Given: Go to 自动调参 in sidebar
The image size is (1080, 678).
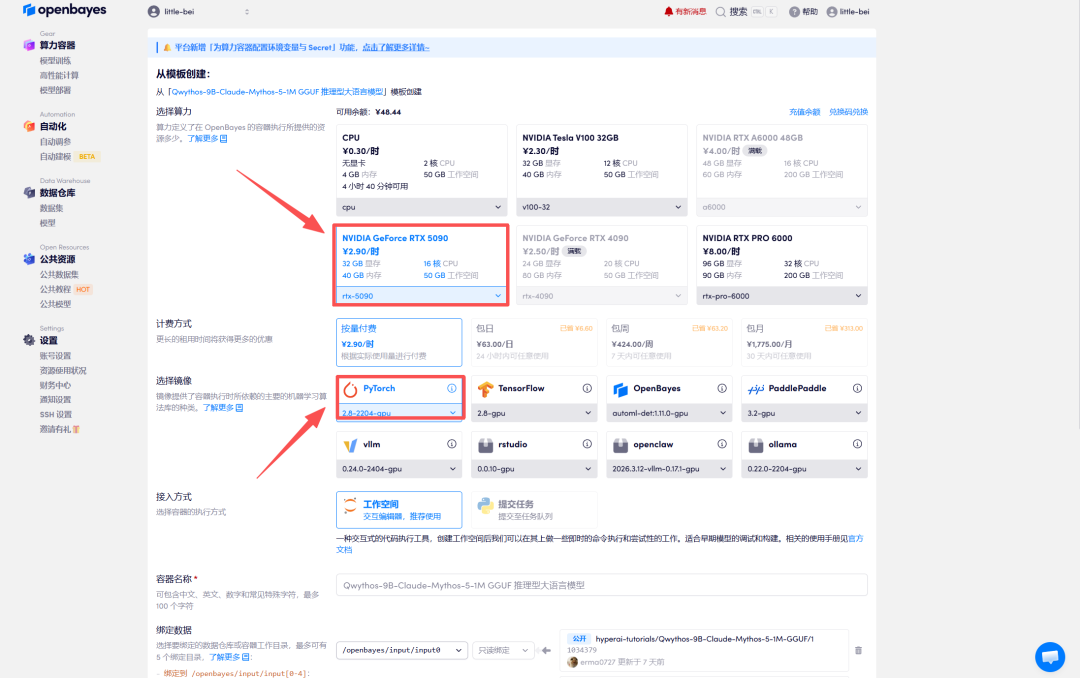Looking at the screenshot, I should [x=55, y=141].
